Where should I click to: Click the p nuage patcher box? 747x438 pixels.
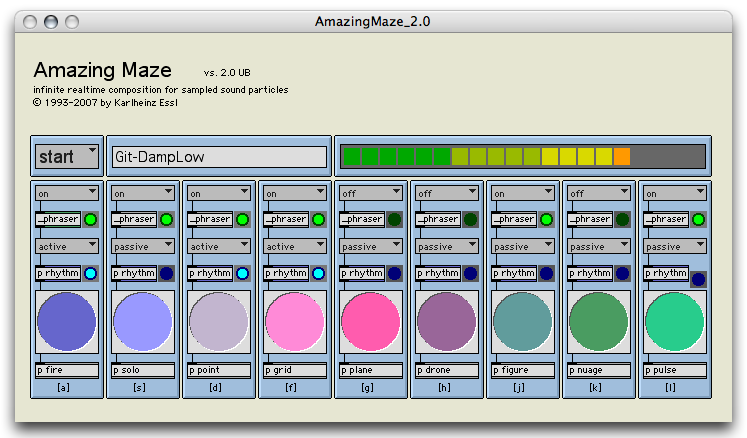pyautogui.click(x=599, y=370)
